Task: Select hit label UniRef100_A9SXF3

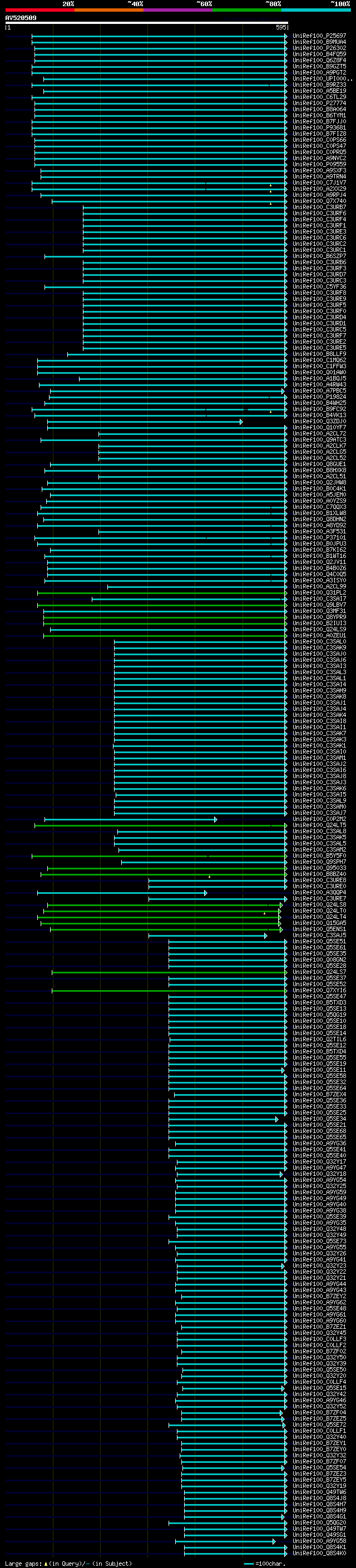Action: (x=319, y=170)
